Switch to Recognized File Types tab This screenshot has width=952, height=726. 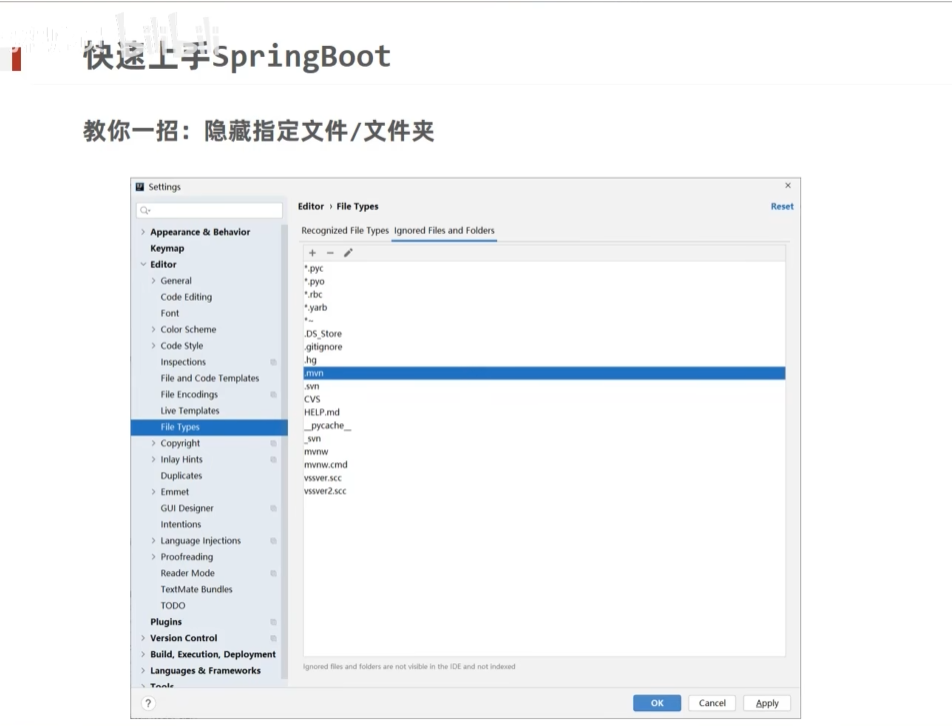(x=345, y=231)
